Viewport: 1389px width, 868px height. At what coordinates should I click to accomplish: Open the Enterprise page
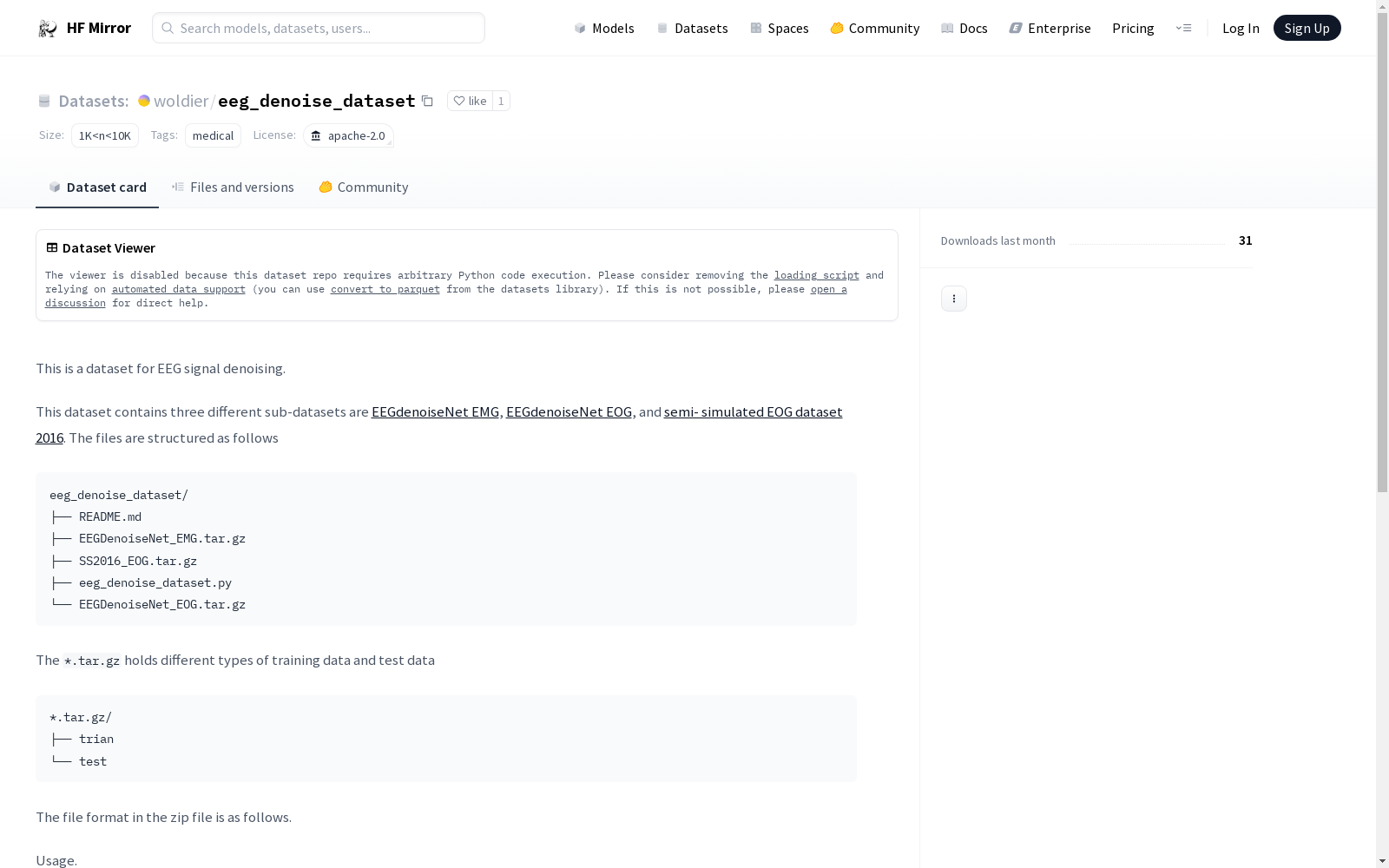pos(1050,28)
